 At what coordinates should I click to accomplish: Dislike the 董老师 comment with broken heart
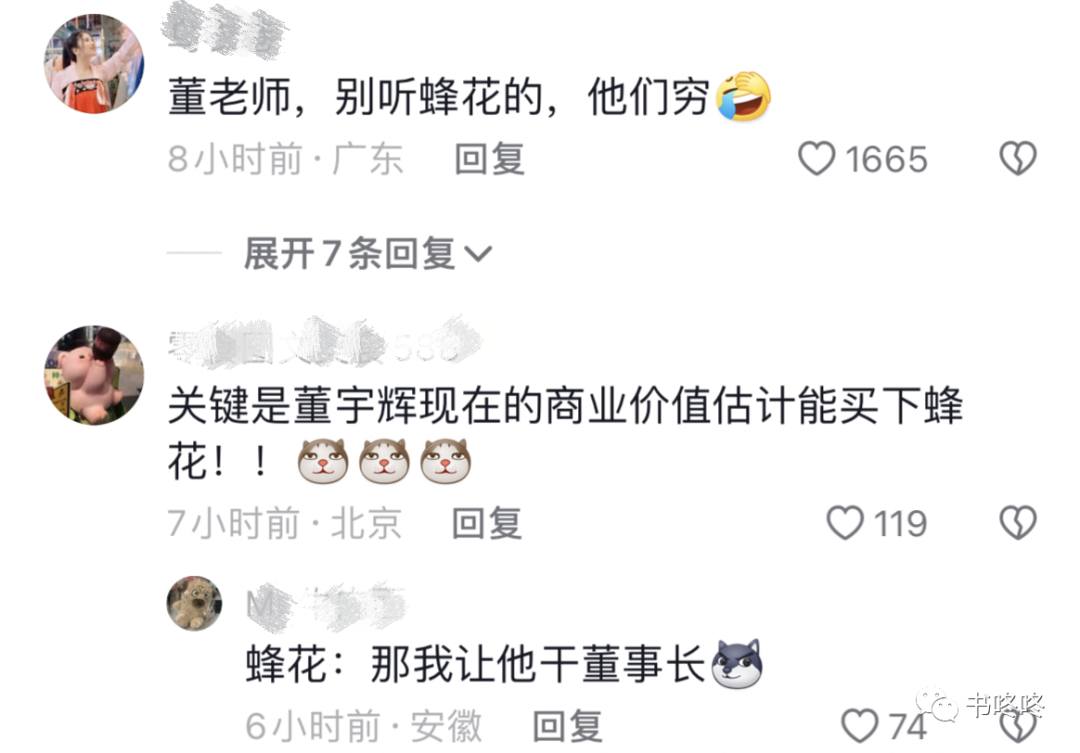pyautogui.click(x=1017, y=158)
